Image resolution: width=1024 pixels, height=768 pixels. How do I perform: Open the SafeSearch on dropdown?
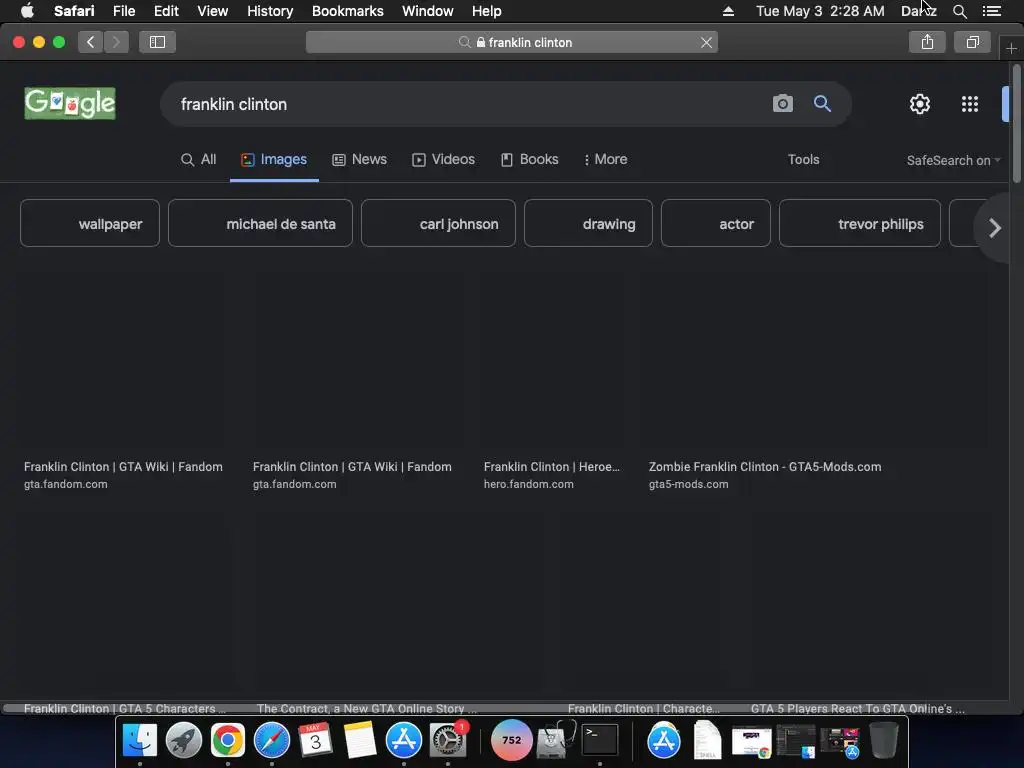click(953, 161)
